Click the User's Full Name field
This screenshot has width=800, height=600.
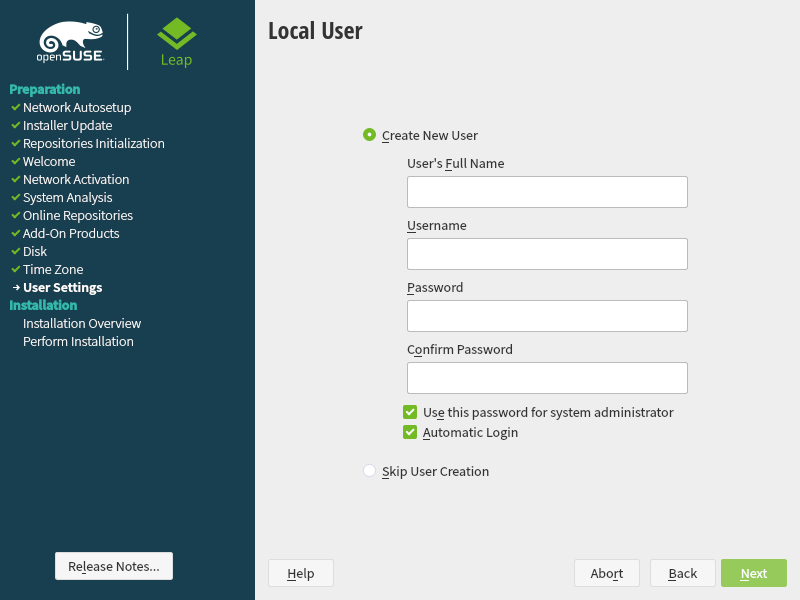547,192
